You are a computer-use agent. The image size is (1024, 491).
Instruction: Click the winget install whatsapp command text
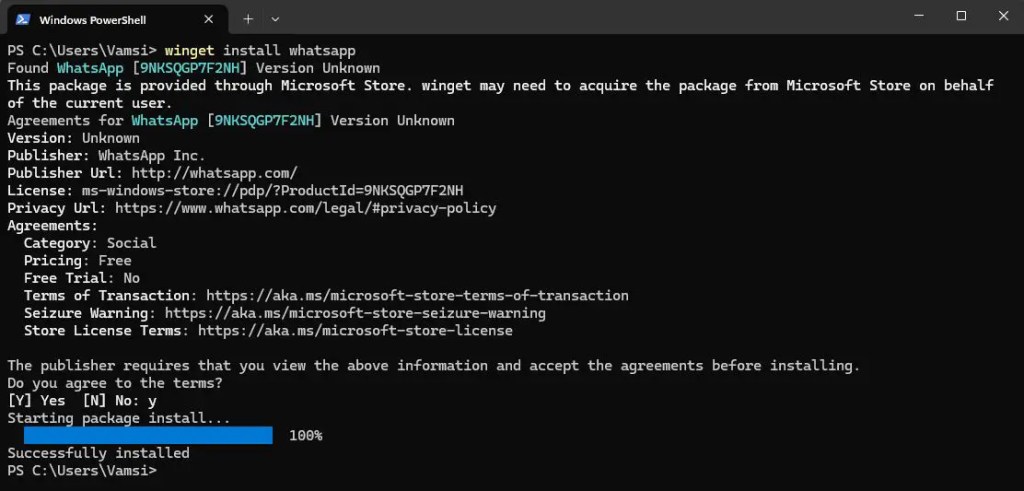(x=260, y=50)
